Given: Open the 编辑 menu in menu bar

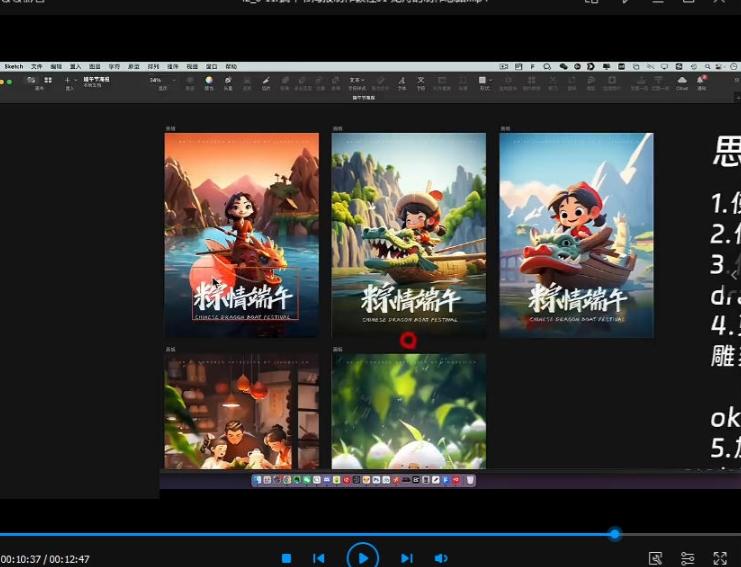Looking at the screenshot, I should click(x=56, y=66).
